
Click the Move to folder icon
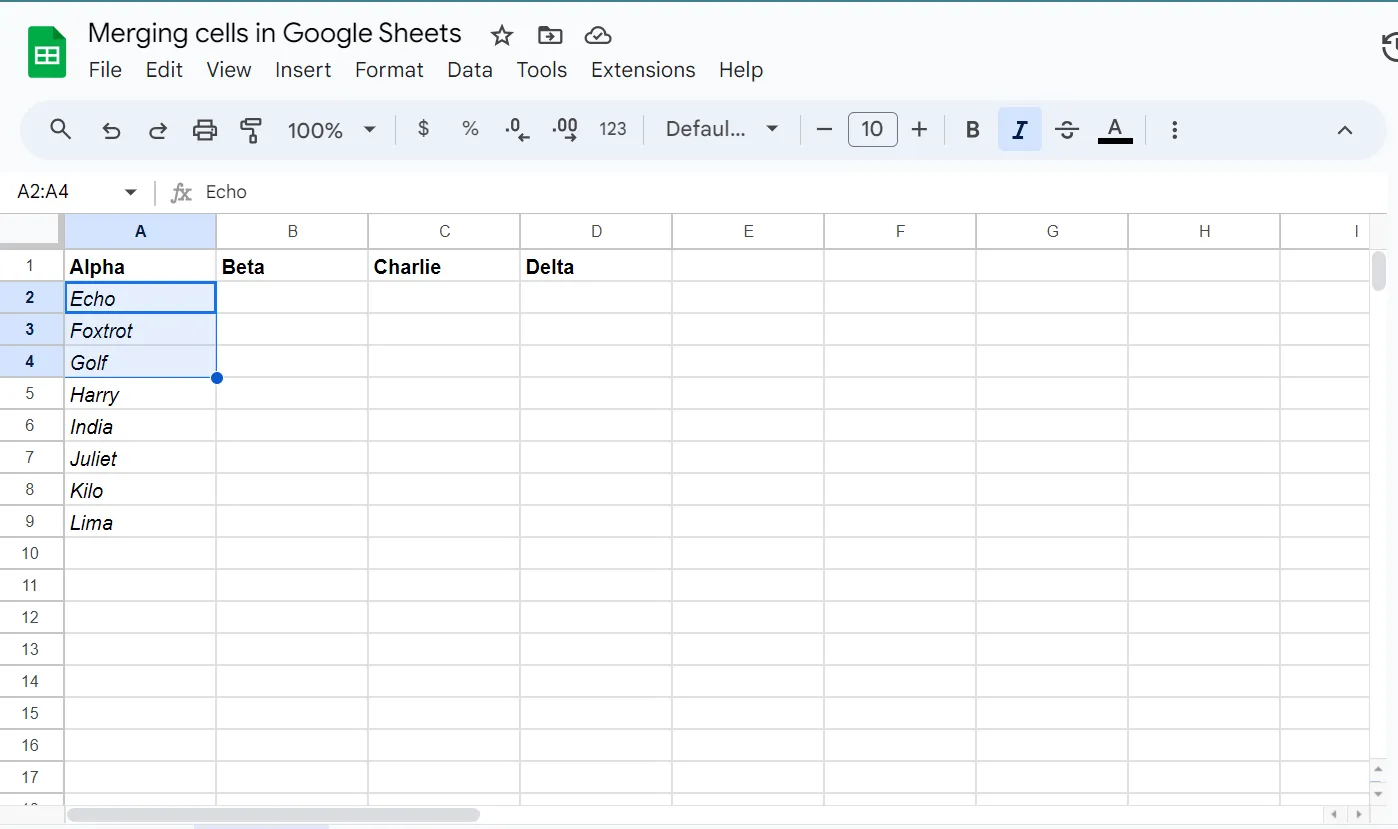[550, 36]
